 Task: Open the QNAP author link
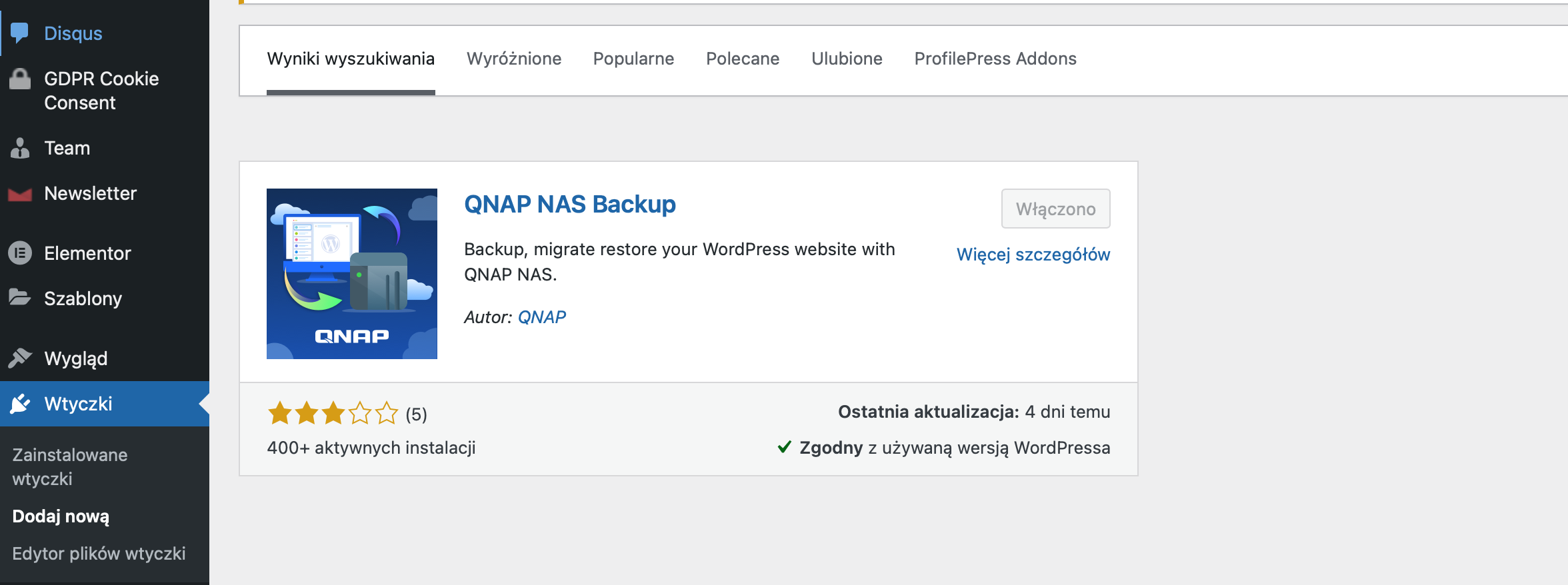541,317
